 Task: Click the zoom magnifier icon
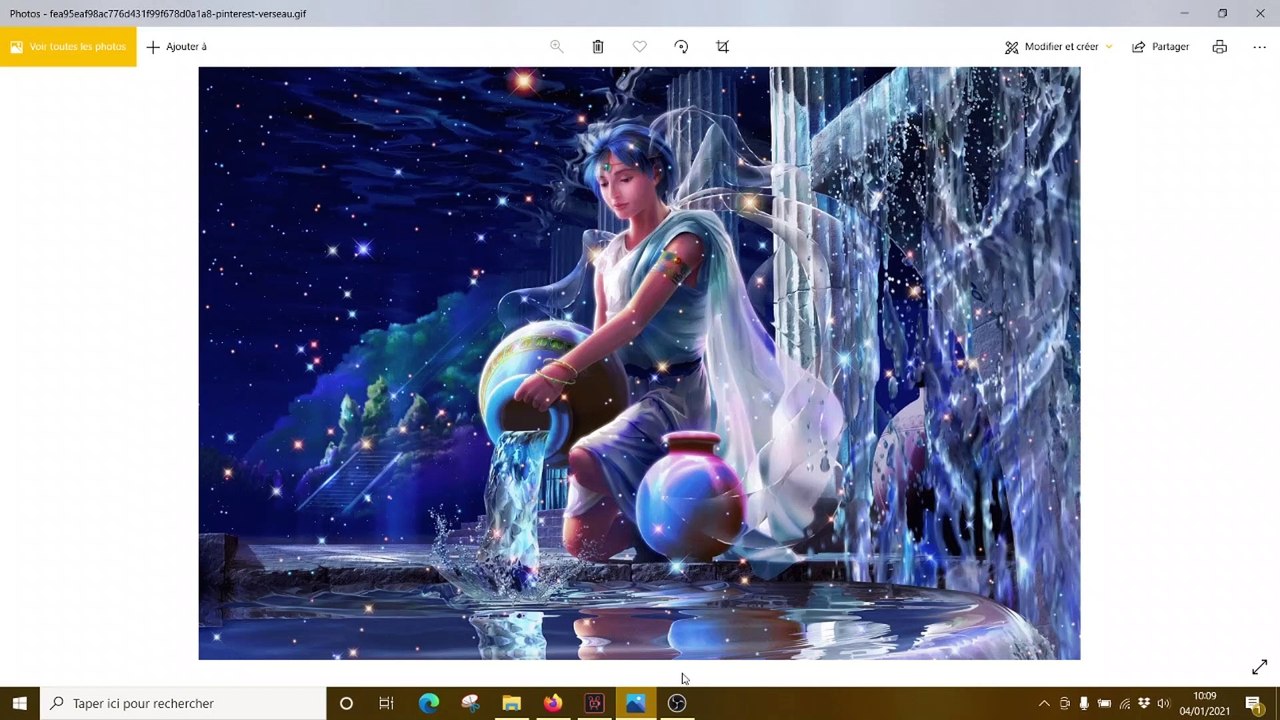tap(557, 47)
